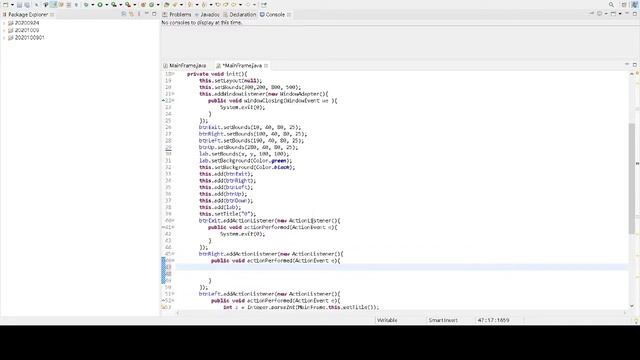The image size is (640, 360).
Task: Open the Package Explorer view menu
Action: click(139, 14)
